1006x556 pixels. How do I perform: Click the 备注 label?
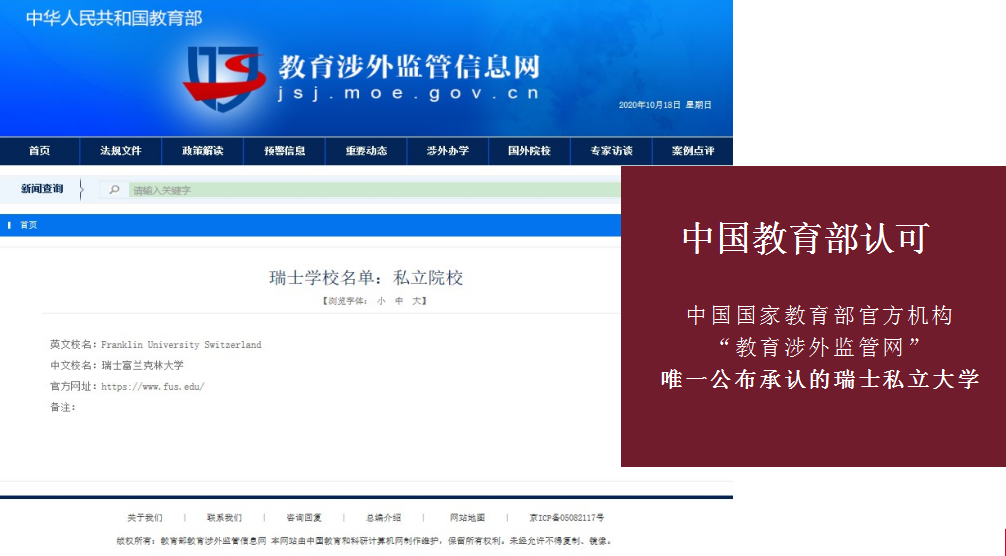click(x=63, y=407)
